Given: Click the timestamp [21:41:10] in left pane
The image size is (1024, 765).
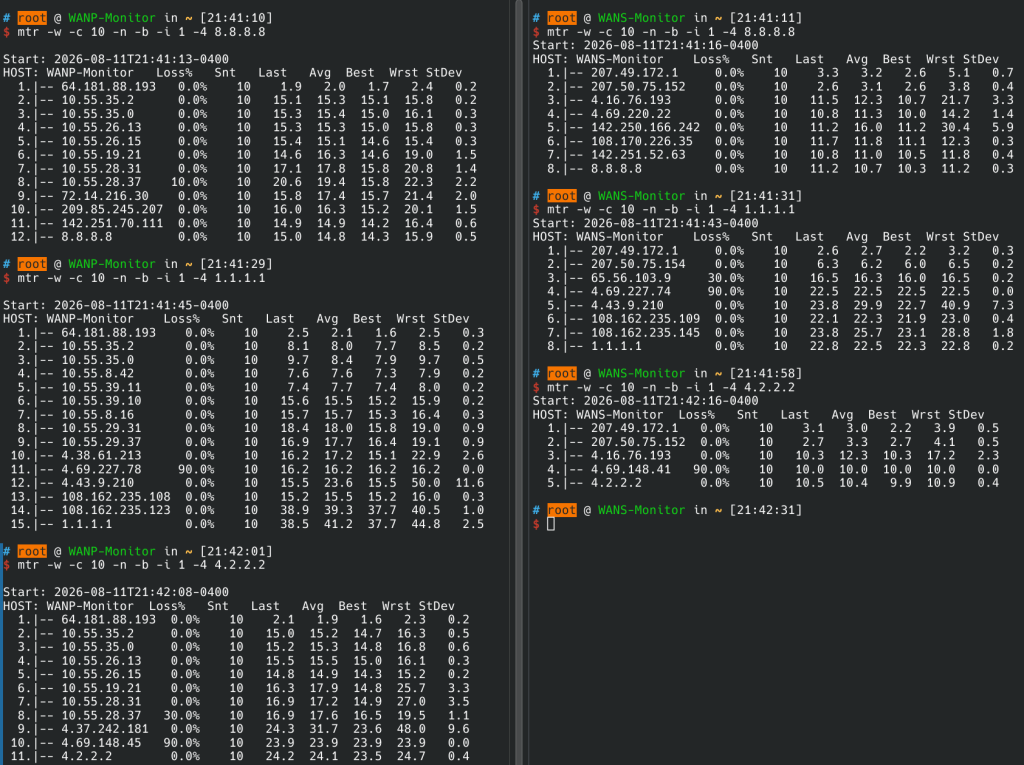Looking at the screenshot, I should 236,18.
